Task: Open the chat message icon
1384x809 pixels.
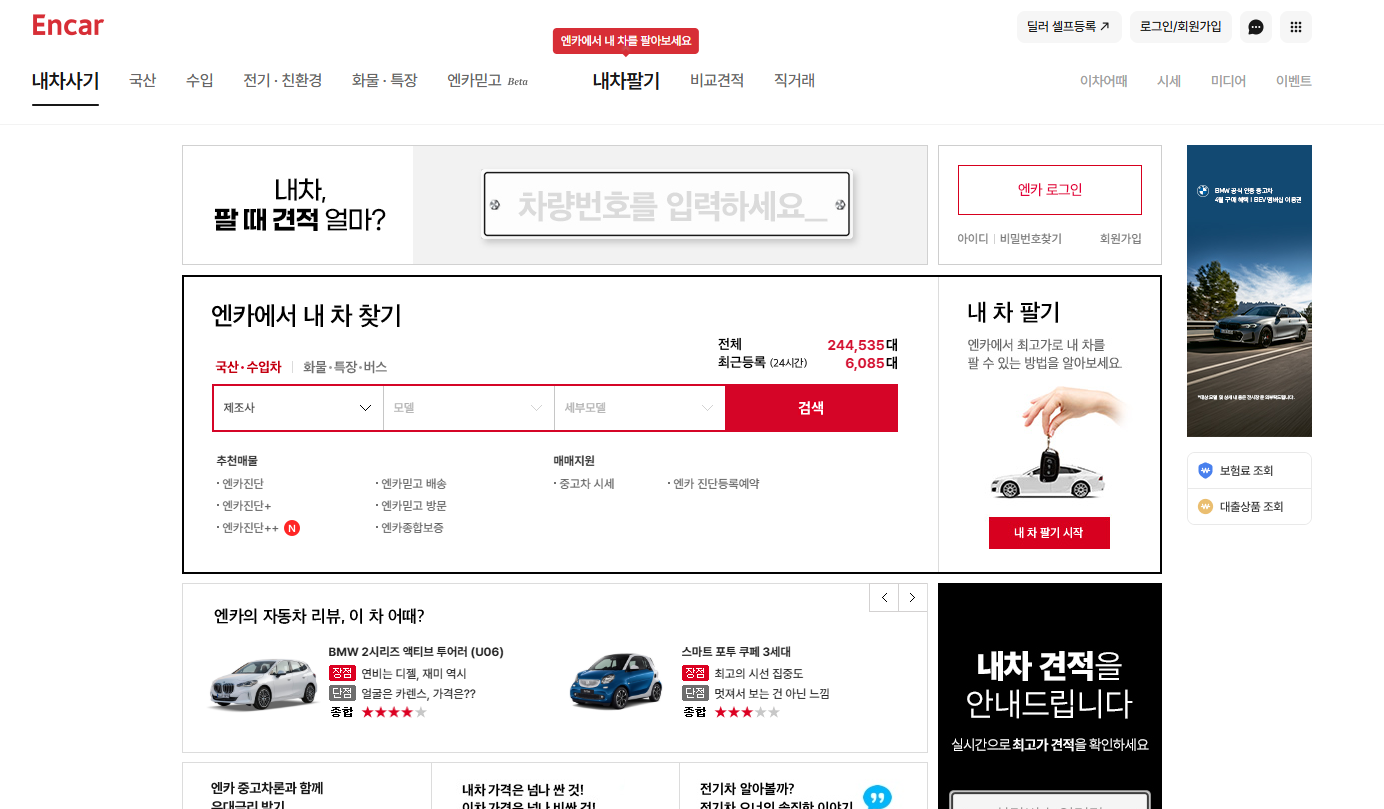Action: pyautogui.click(x=1256, y=27)
